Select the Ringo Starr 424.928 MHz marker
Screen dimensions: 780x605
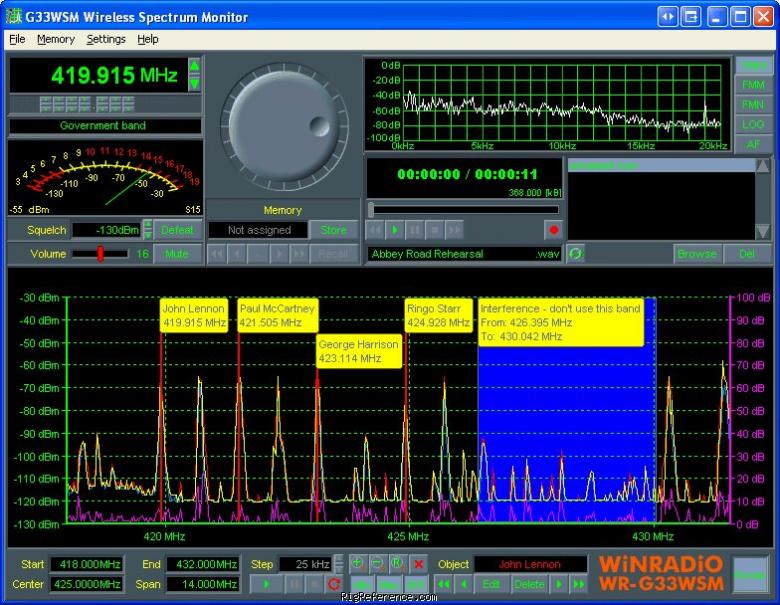coord(439,315)
